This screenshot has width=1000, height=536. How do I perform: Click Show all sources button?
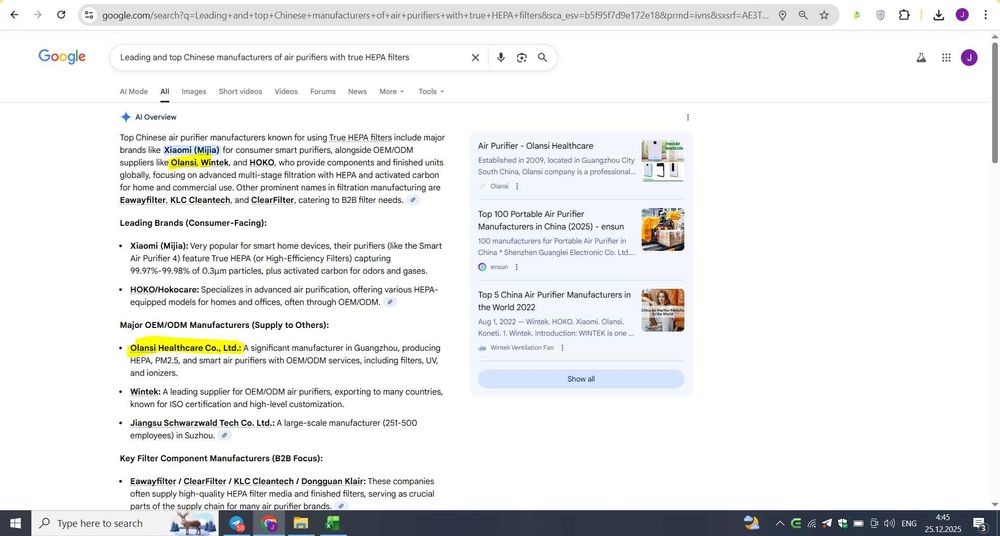(581, 379)
